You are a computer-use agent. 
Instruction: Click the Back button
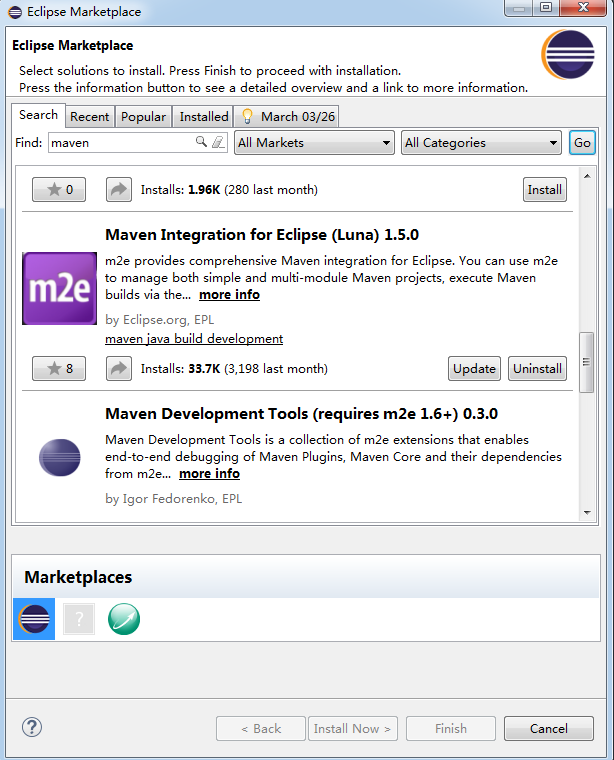click(x=261, y=728)
